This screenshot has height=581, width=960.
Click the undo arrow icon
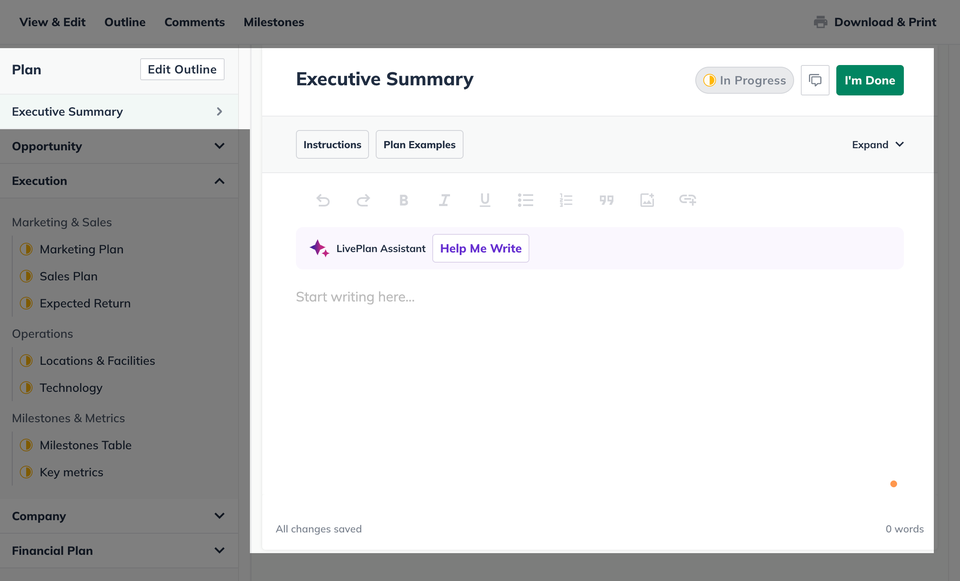click(x=323, y=200)
